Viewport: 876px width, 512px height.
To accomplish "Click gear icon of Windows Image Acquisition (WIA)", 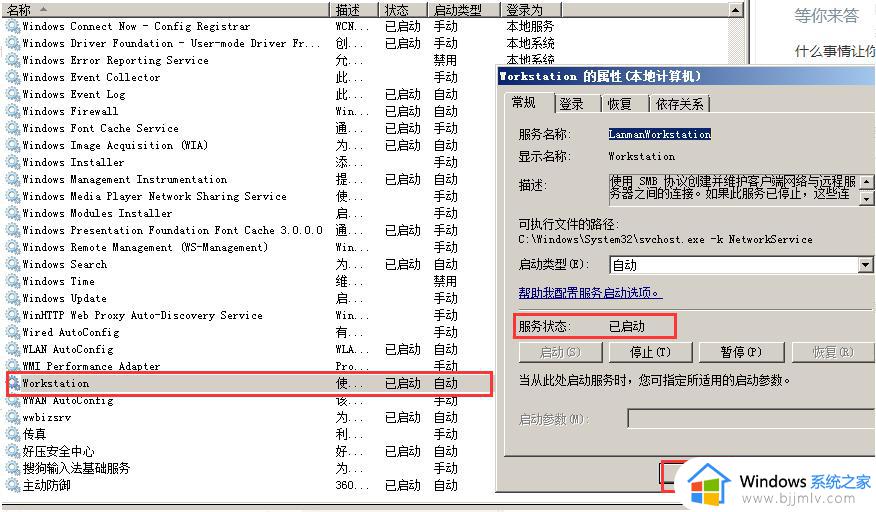I will click(x=12, y=145).
